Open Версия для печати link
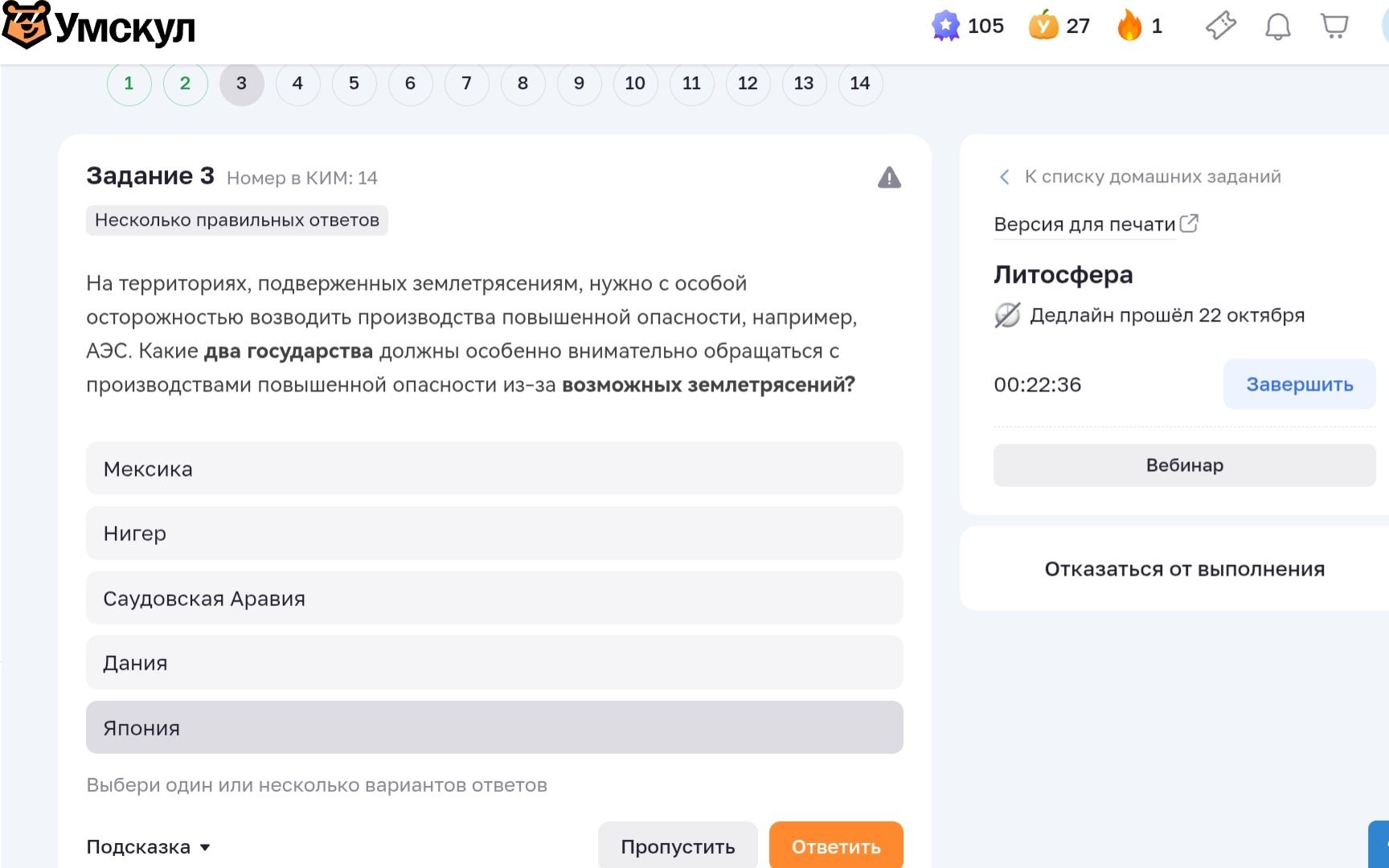This screenshot has height=868, width=1389. point(1084,224)
